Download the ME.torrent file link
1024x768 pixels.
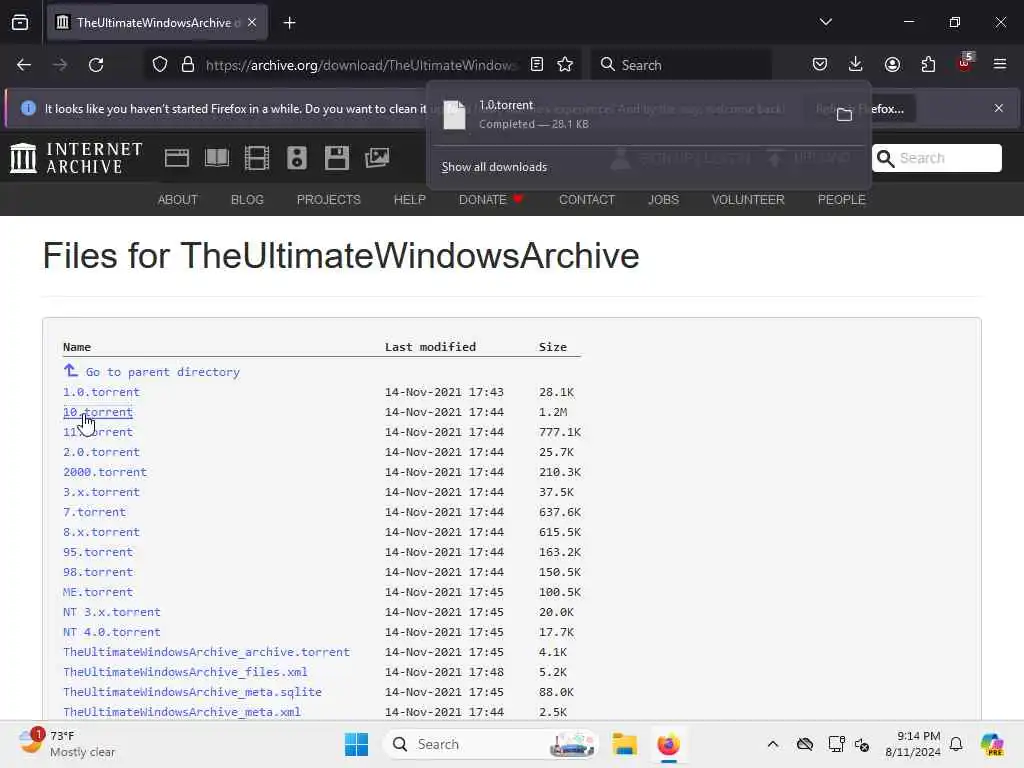98,592
